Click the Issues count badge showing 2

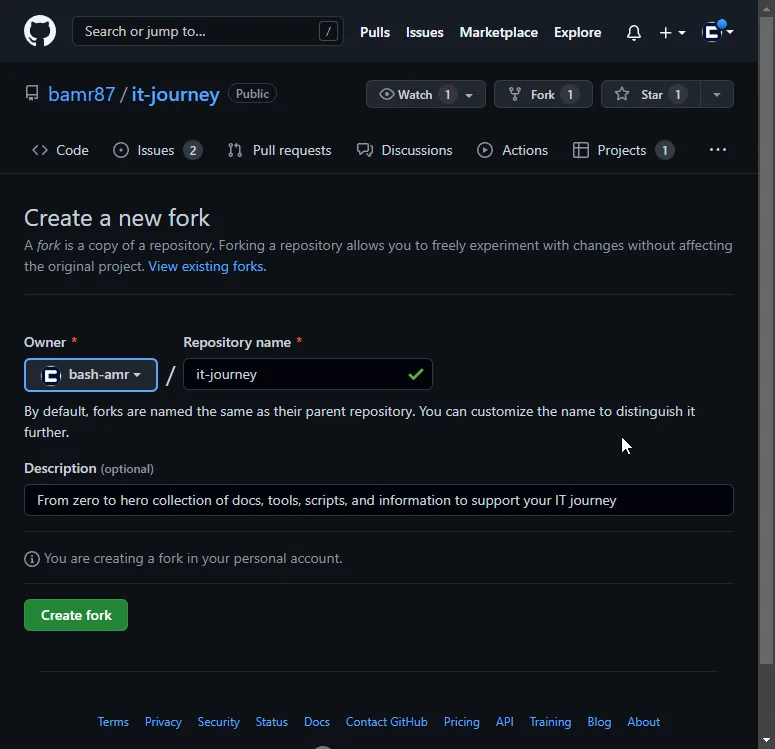click(193, 150)
